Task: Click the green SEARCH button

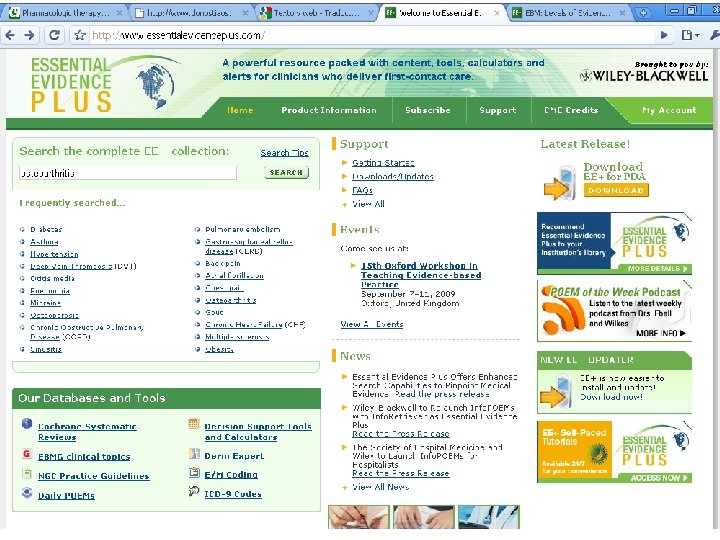Action: tap(286, 172)
